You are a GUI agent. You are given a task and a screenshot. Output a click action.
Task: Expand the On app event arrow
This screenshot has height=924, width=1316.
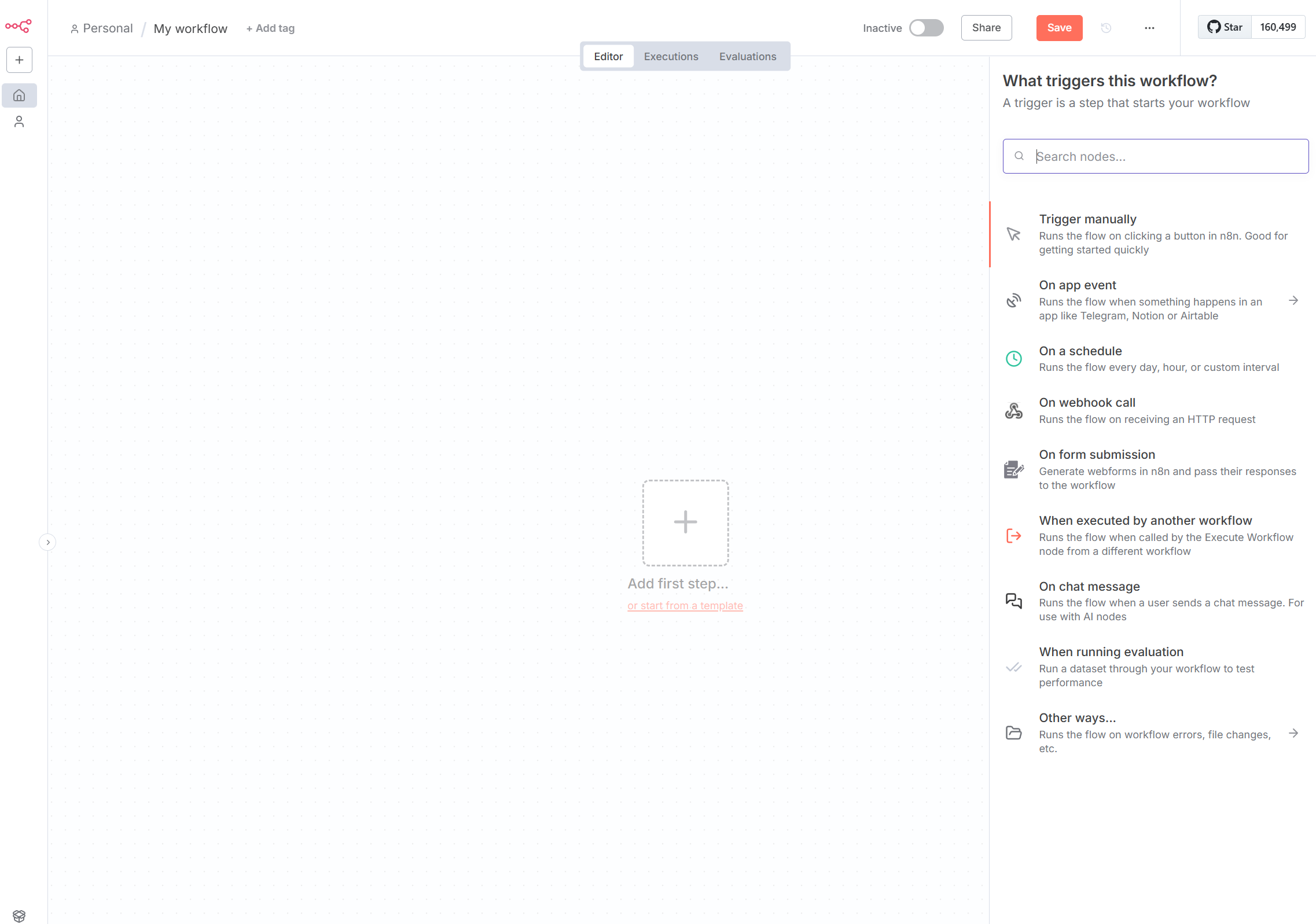click(1293, 300)
